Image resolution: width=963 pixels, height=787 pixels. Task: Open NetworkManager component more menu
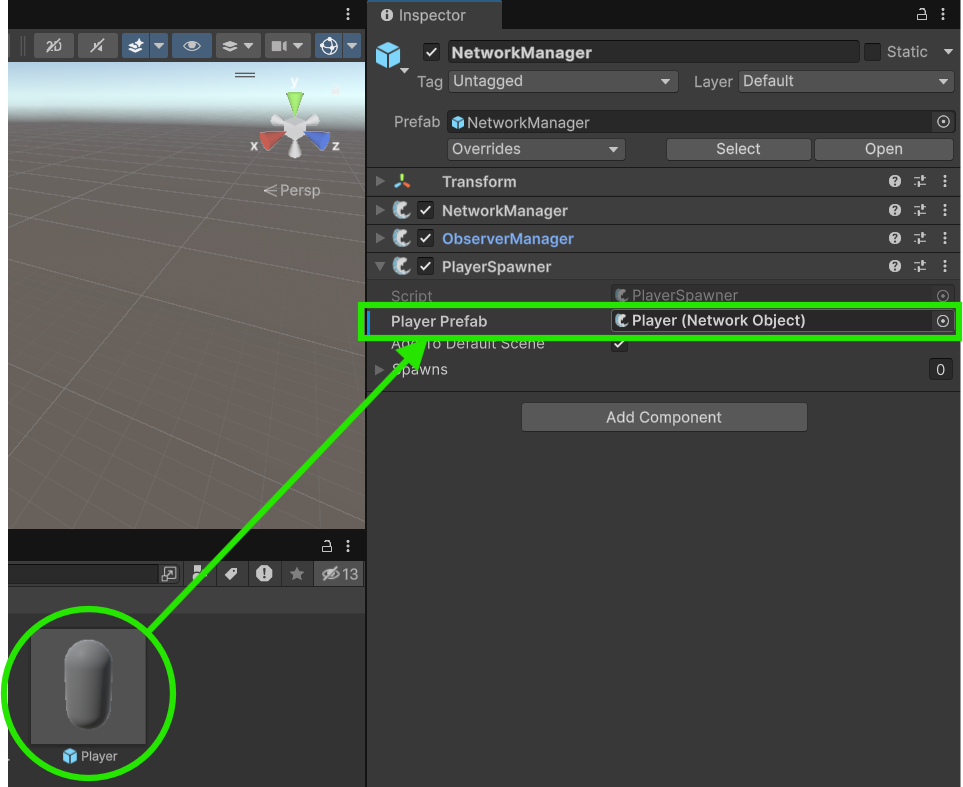[945, 210]
